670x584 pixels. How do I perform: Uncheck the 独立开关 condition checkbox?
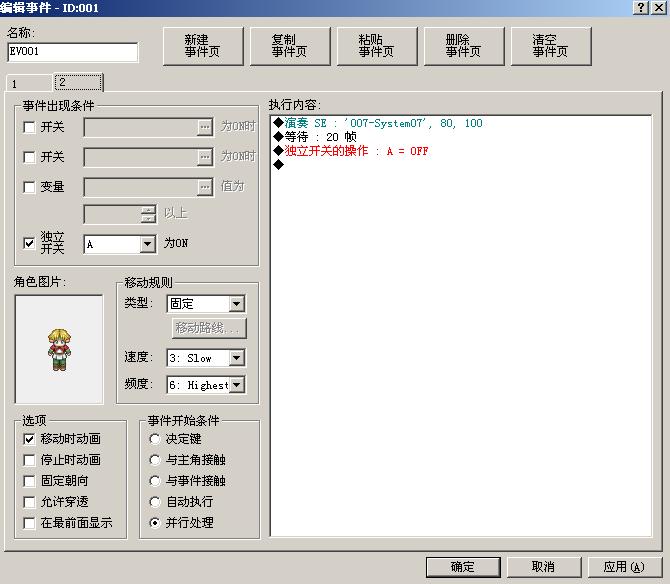tap(29, 243)
